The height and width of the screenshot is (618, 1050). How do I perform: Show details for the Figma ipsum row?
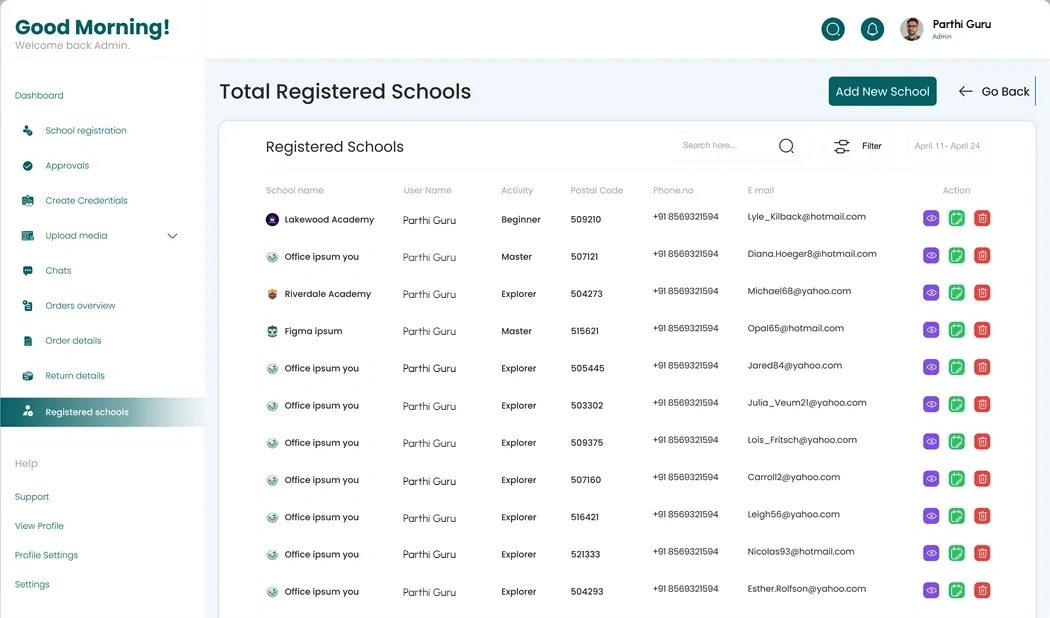click(x=931, y=330)
